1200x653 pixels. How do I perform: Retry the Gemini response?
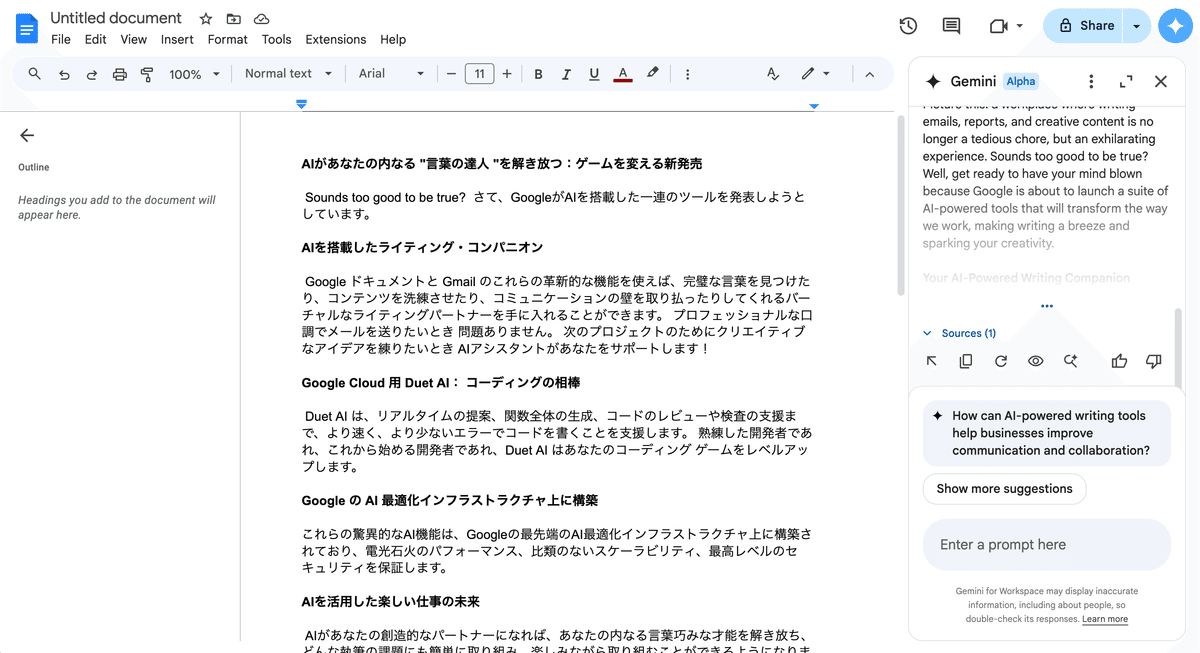coord(1001,361)
